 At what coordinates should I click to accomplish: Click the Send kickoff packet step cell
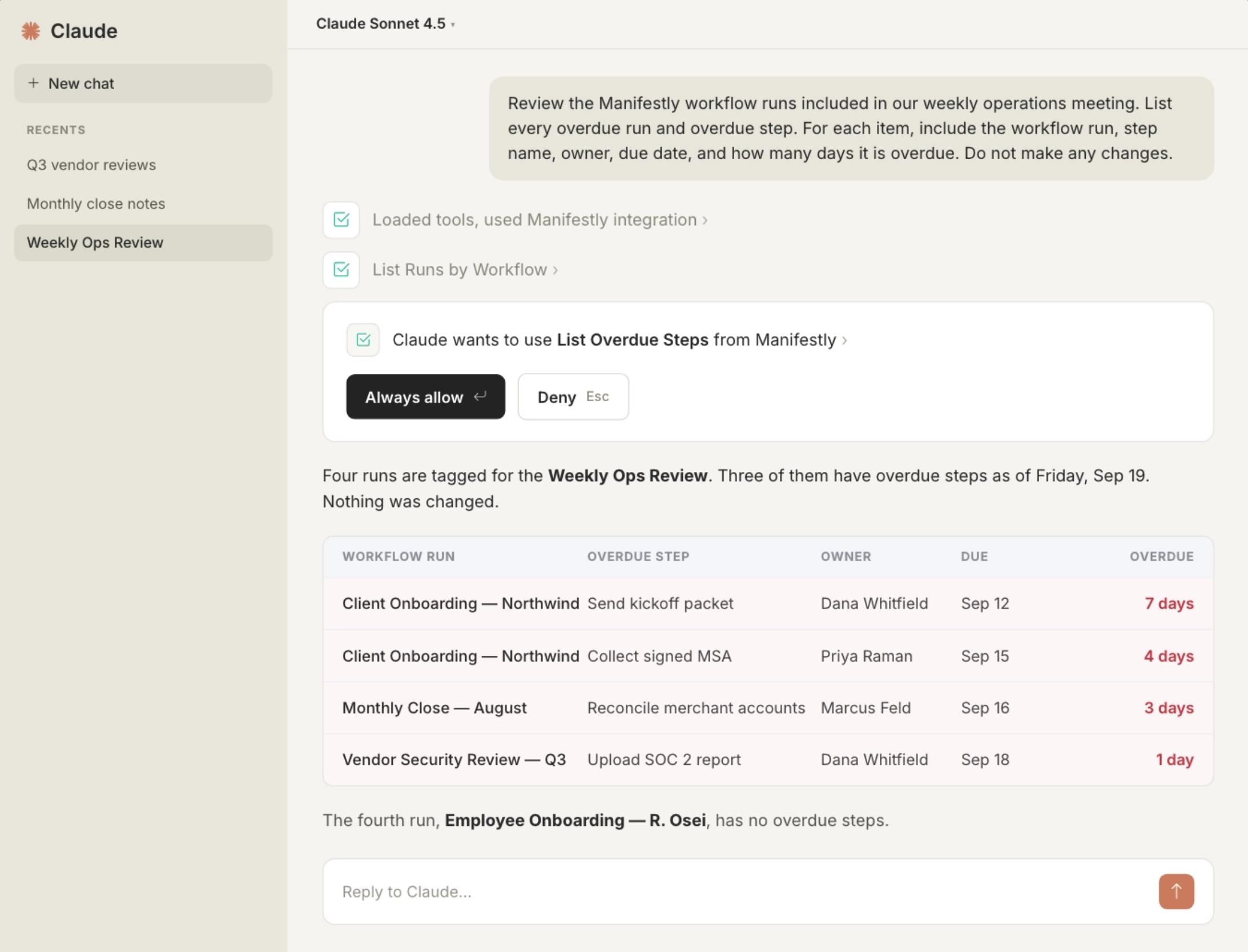[660, 604]
